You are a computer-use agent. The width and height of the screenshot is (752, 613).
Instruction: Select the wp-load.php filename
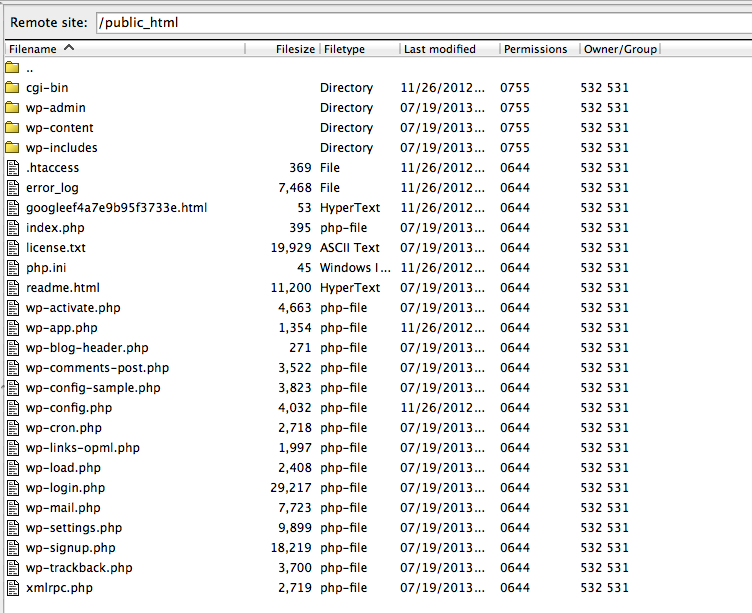[63, 468]
